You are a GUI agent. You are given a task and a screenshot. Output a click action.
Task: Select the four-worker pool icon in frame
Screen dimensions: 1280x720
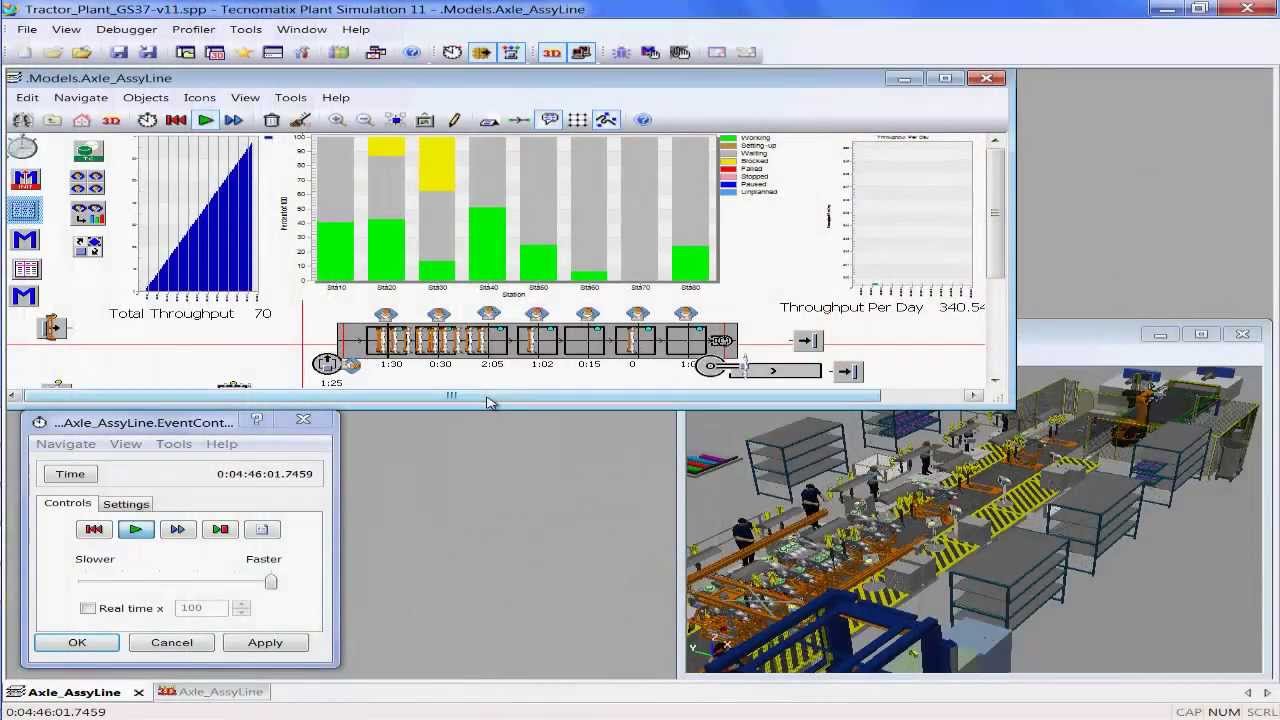[87, 182]
